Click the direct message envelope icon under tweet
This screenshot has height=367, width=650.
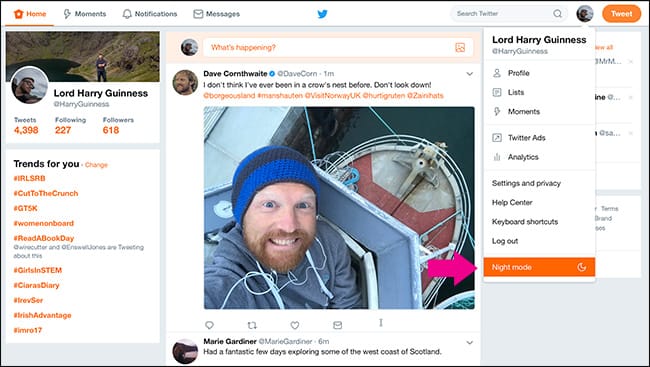[x=337, y=325]
